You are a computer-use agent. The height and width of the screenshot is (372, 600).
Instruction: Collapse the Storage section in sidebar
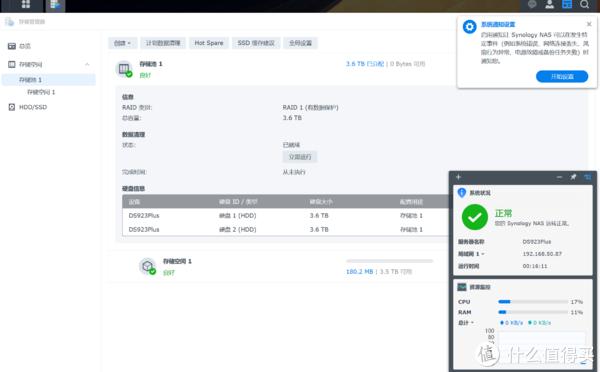87,64
